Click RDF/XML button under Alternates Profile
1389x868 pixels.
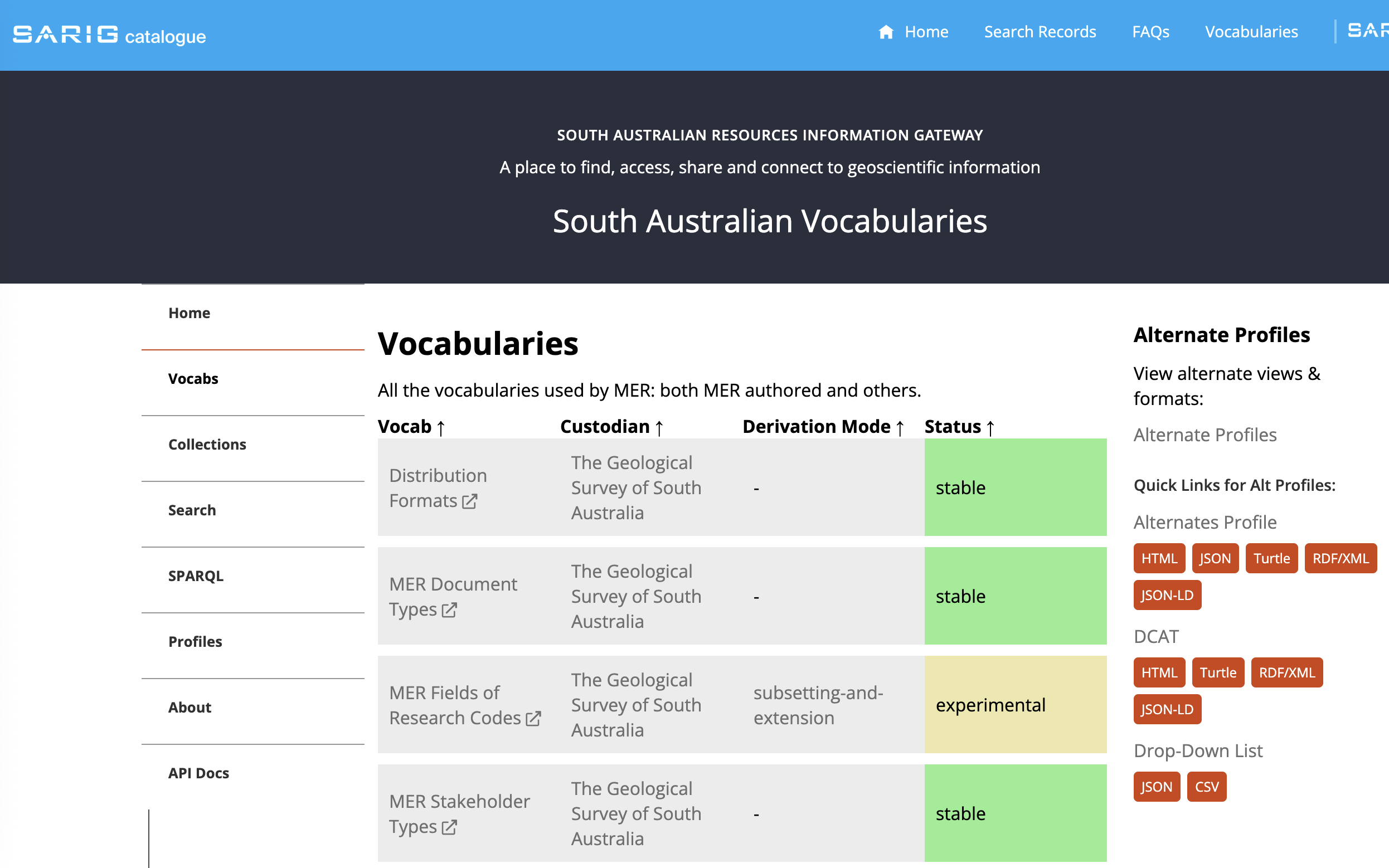click(x=1341, y=559)
